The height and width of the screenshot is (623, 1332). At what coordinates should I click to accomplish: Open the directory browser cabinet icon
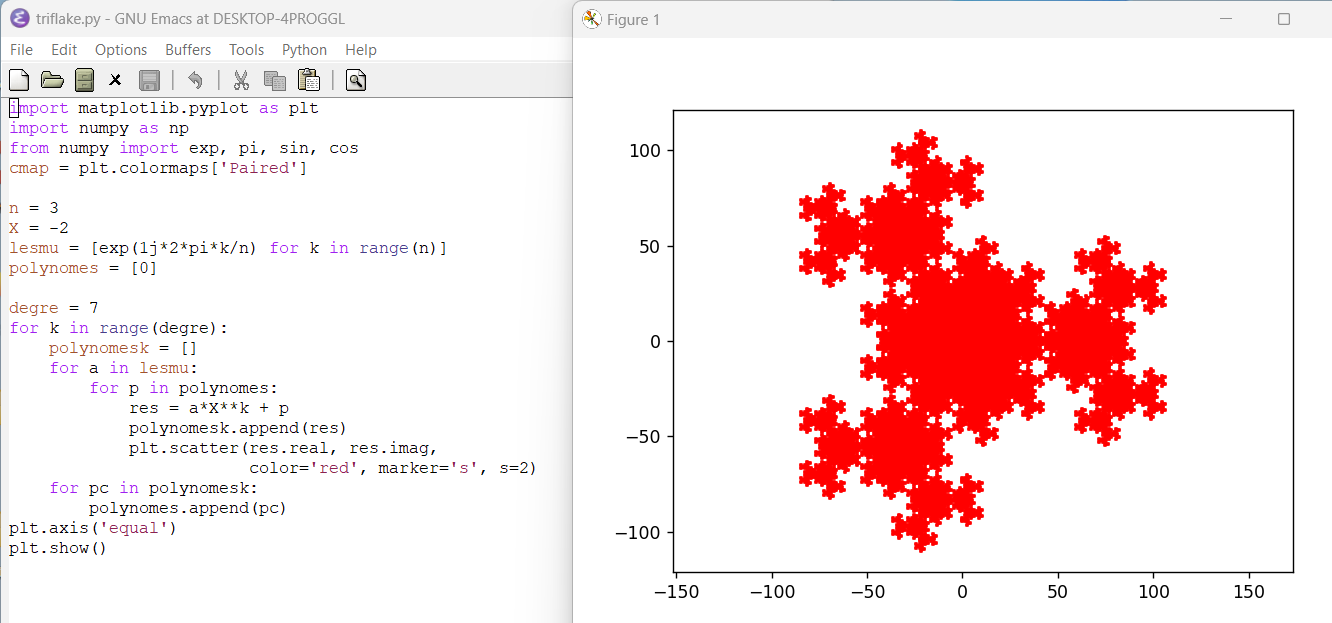84,80
